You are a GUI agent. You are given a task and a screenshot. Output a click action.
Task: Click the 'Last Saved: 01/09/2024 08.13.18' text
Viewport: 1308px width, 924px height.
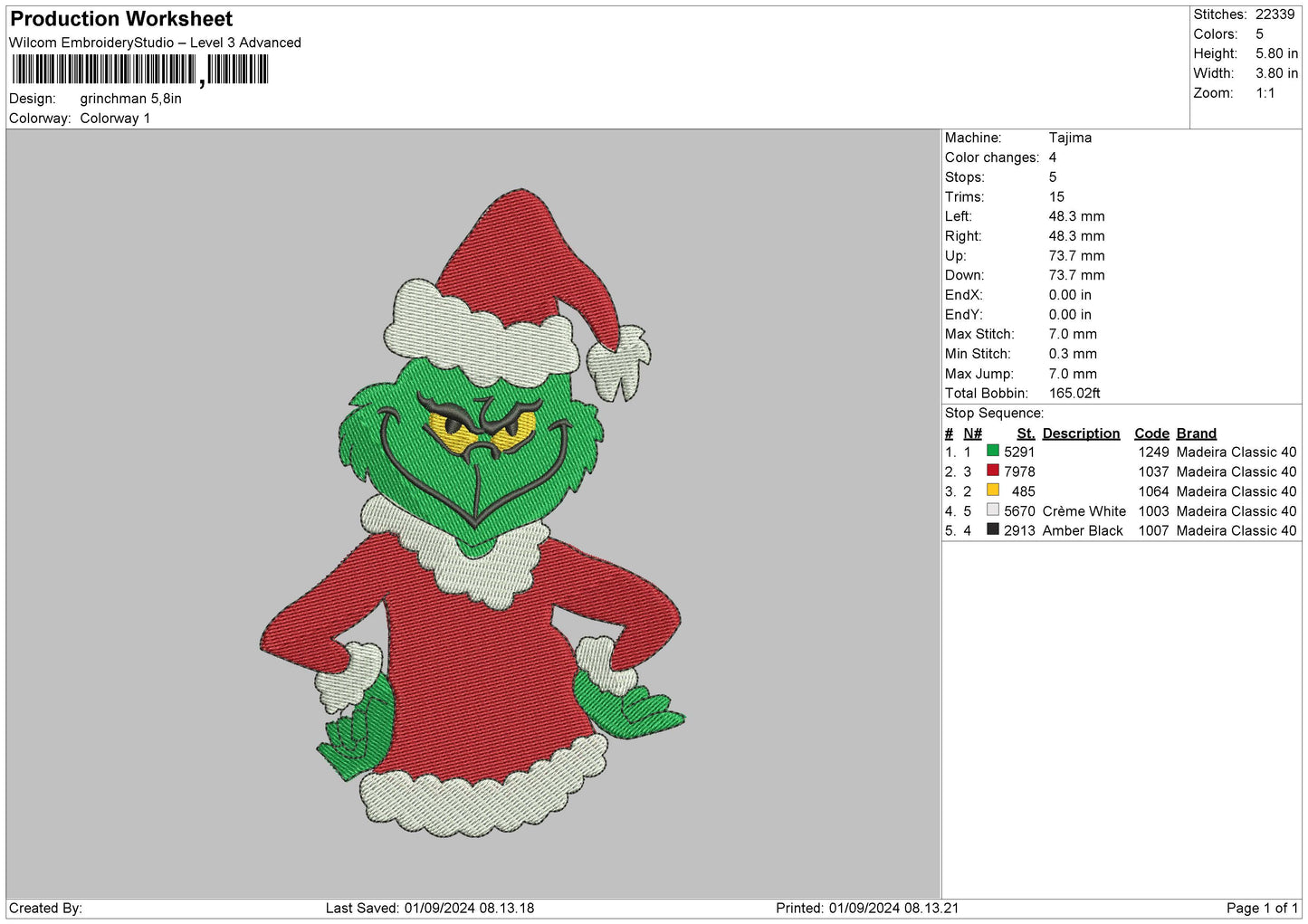coord(430,908)
